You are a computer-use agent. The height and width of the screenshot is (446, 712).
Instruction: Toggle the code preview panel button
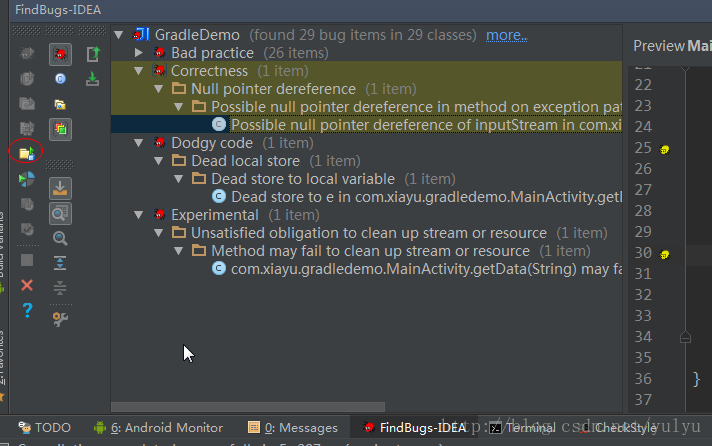click(60, 213)
